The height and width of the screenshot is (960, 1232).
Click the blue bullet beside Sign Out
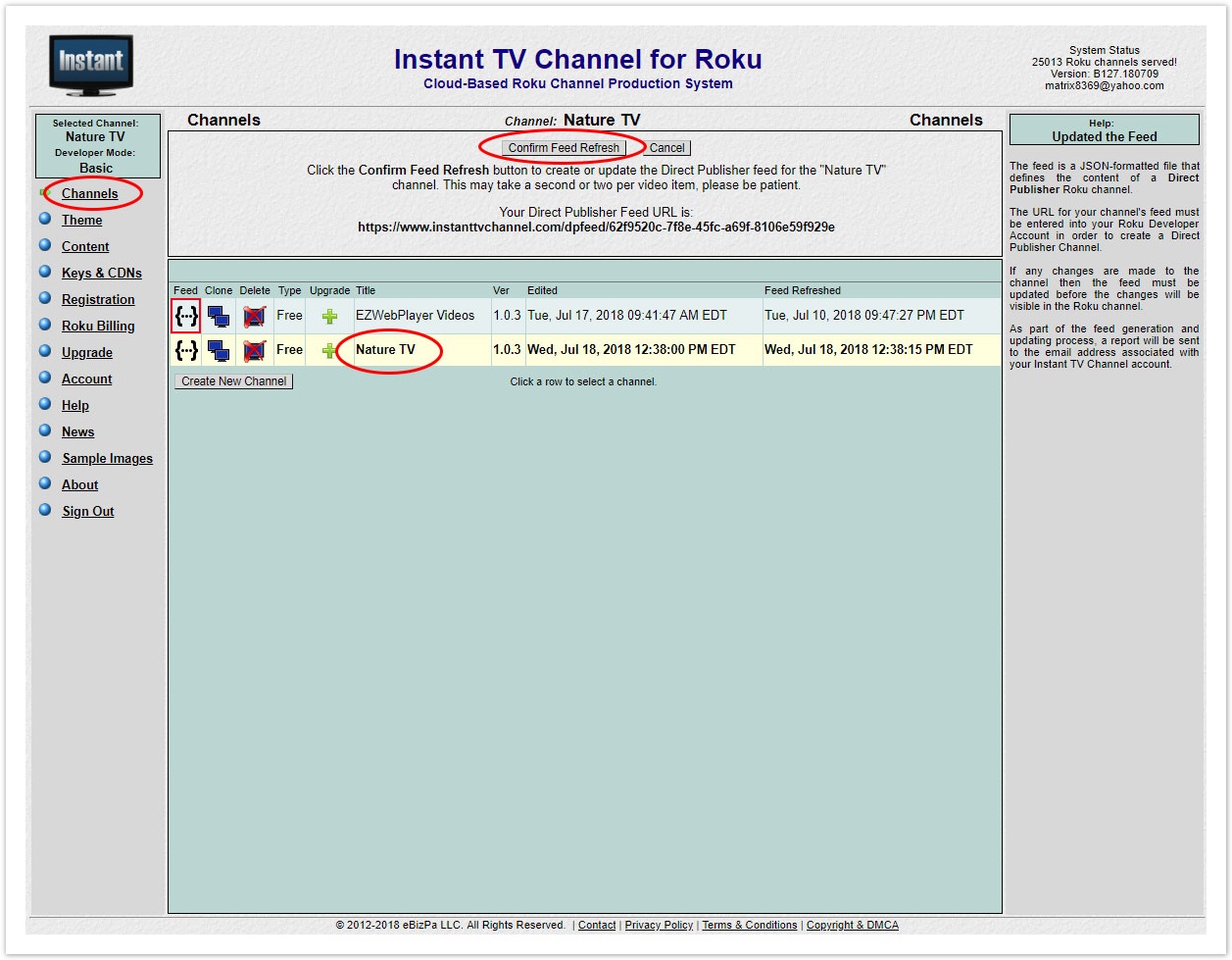tap(45, 510)
